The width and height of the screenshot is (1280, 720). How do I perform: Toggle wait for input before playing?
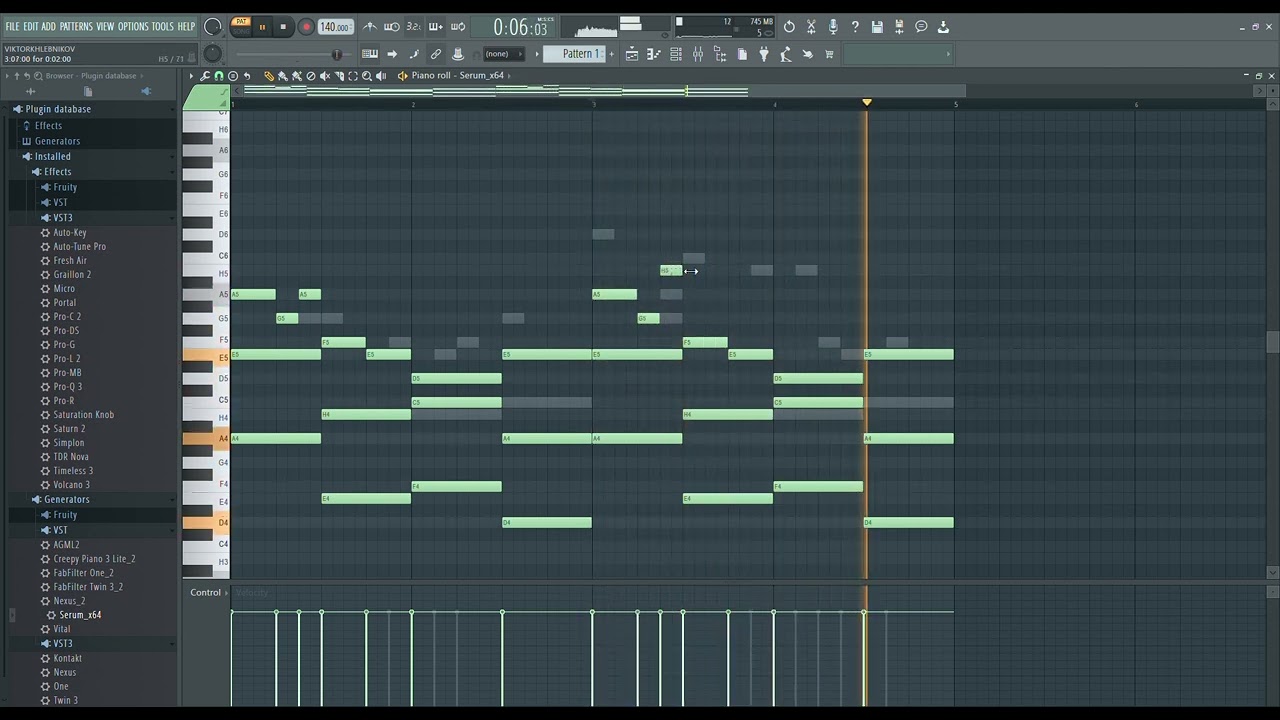tap(392, 27)
